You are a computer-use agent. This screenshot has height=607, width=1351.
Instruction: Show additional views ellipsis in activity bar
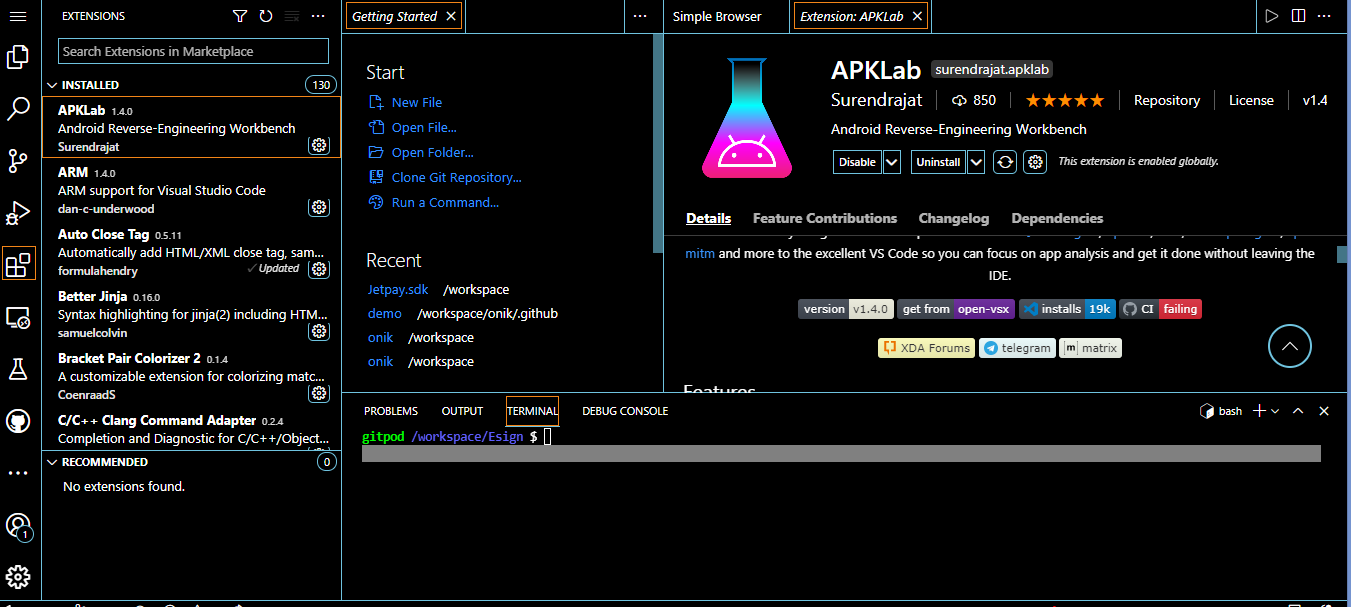point(18,472)
